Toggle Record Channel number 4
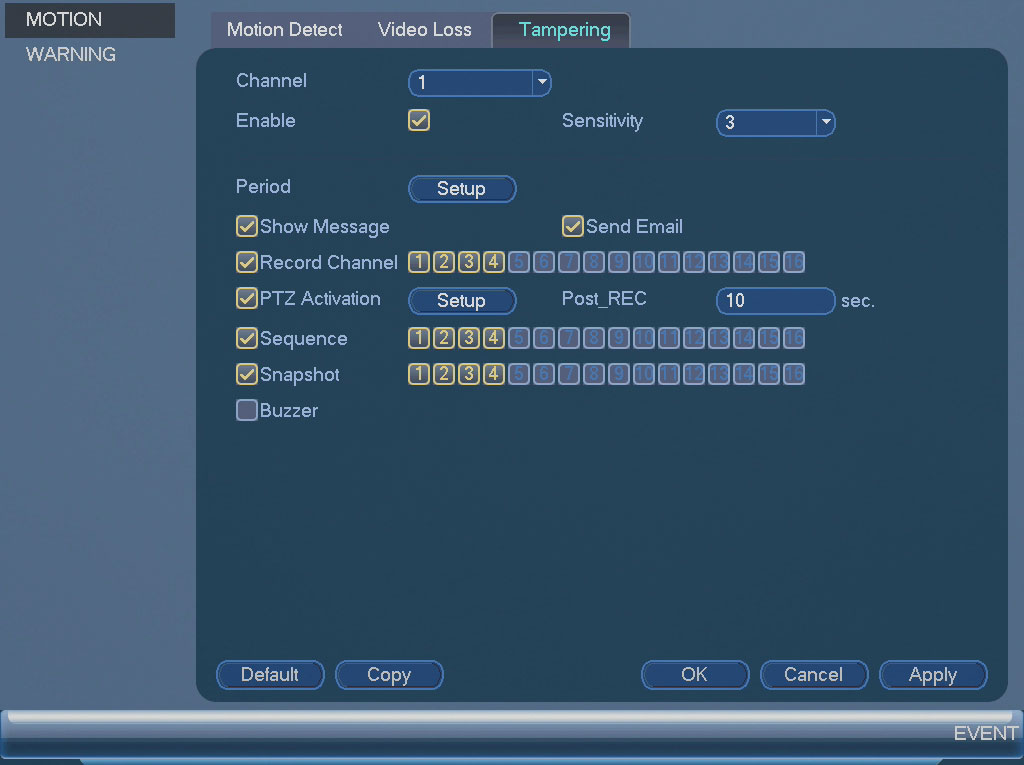Screen dimensions: 1024x765 494,262
